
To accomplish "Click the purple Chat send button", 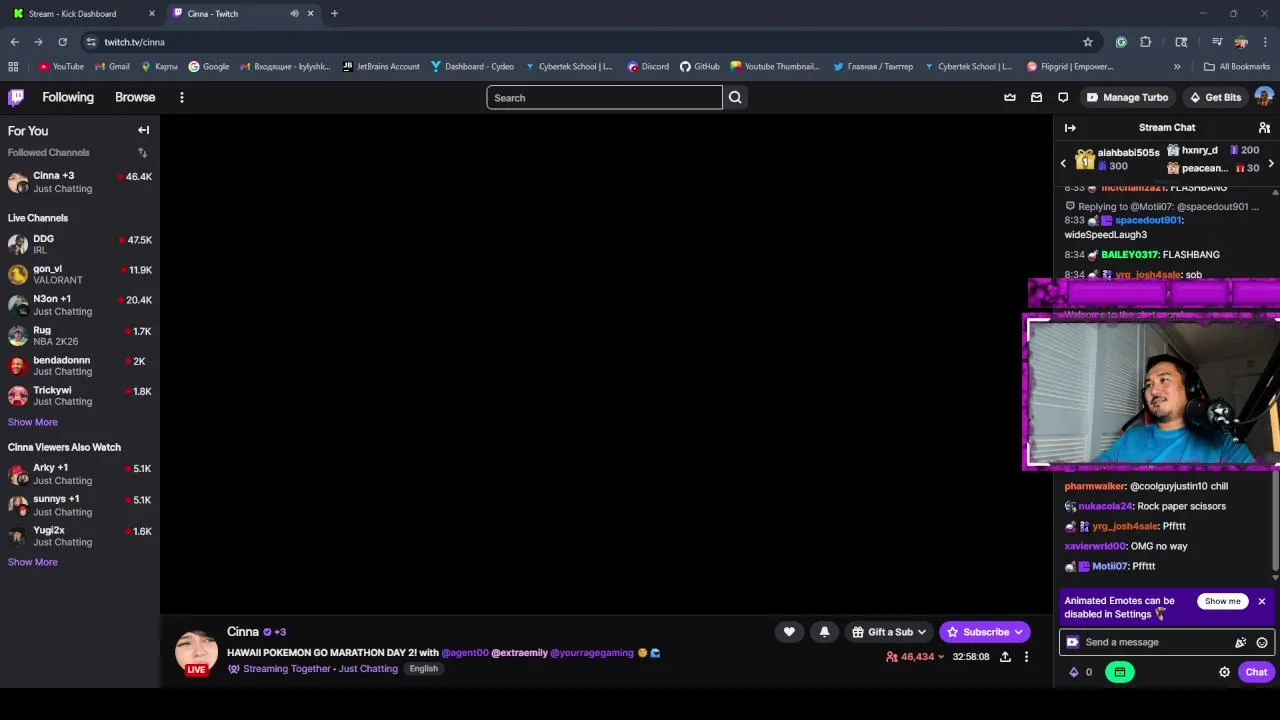I will (x=1256, y=672).
